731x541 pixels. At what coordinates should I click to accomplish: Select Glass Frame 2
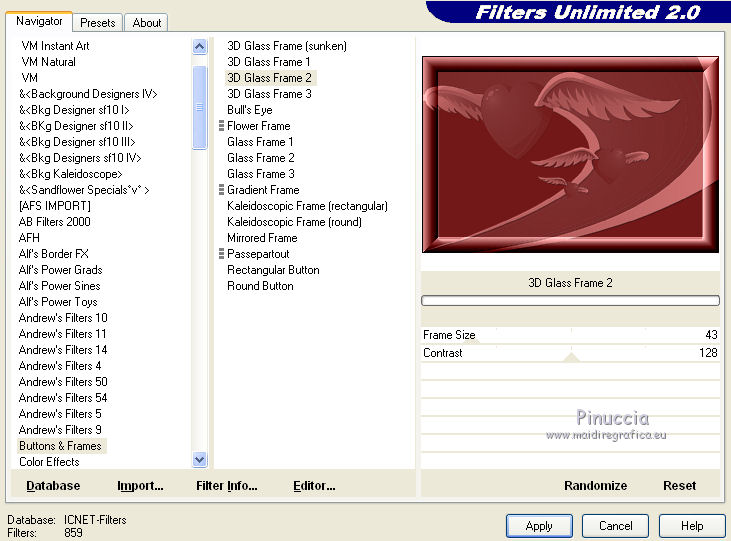tap(261, 158)
